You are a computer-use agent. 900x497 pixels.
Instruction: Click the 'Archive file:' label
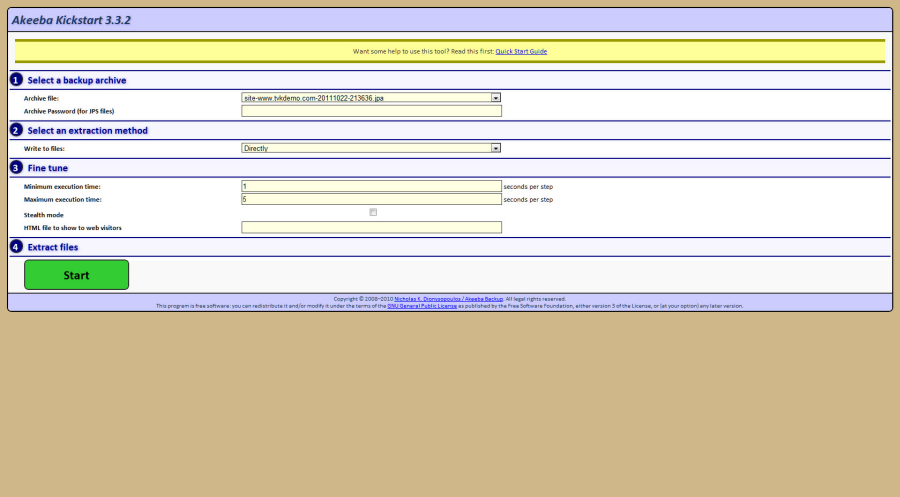pyautogui.click(x=41, y=98)
